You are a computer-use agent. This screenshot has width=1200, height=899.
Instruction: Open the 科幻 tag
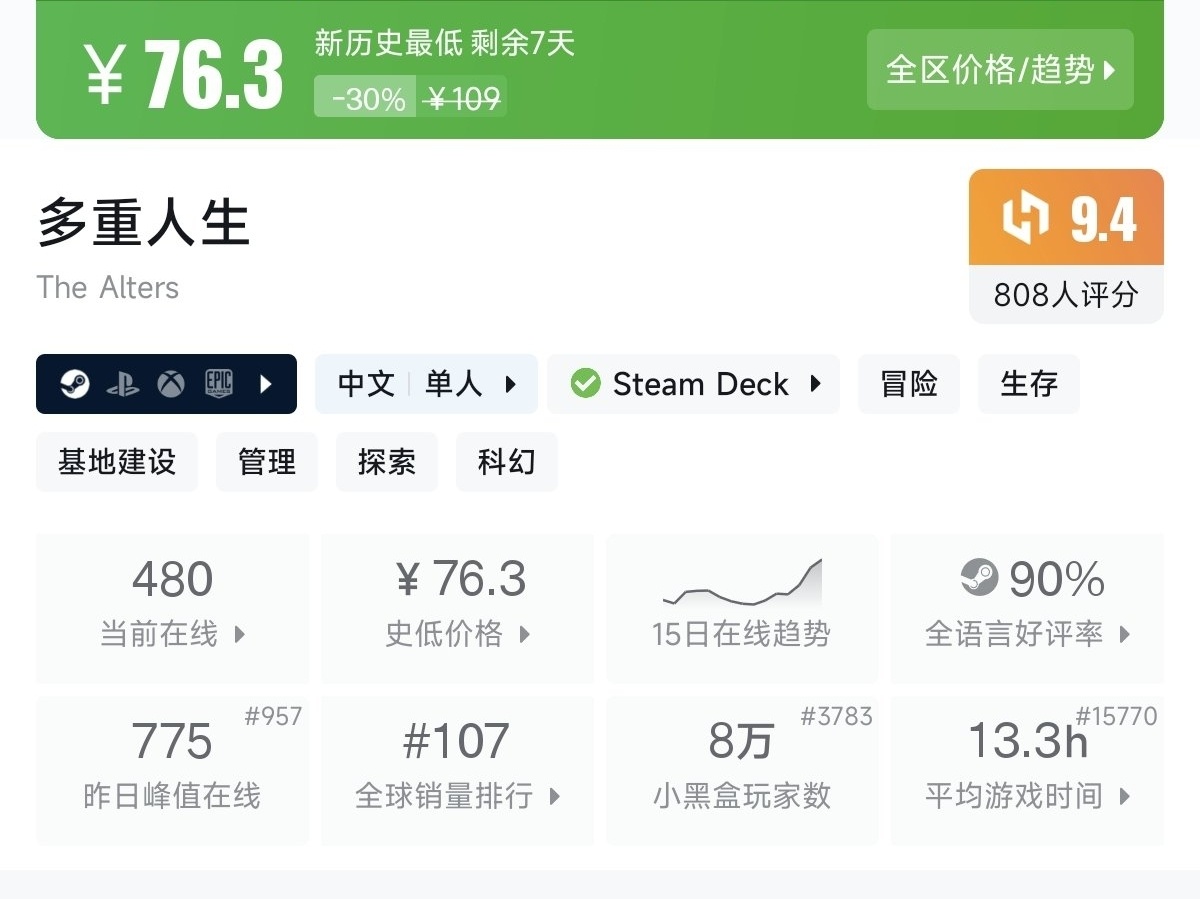tap(507, 462)
